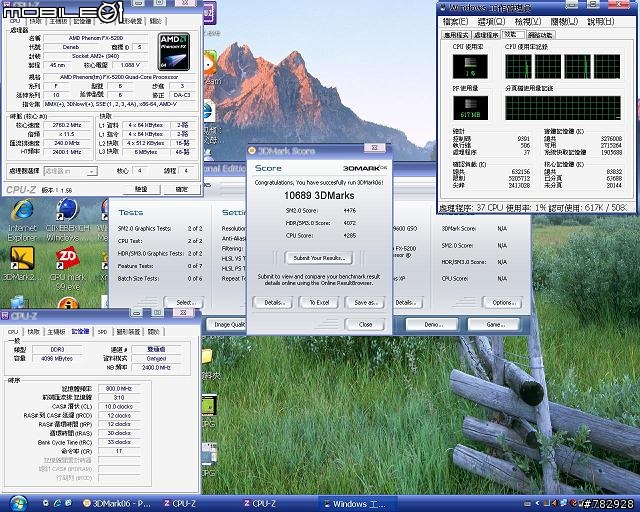640x512 pixels.
Task: Click 驗證 button in CPU-Z CPU window
Action: tap(141, 189)
